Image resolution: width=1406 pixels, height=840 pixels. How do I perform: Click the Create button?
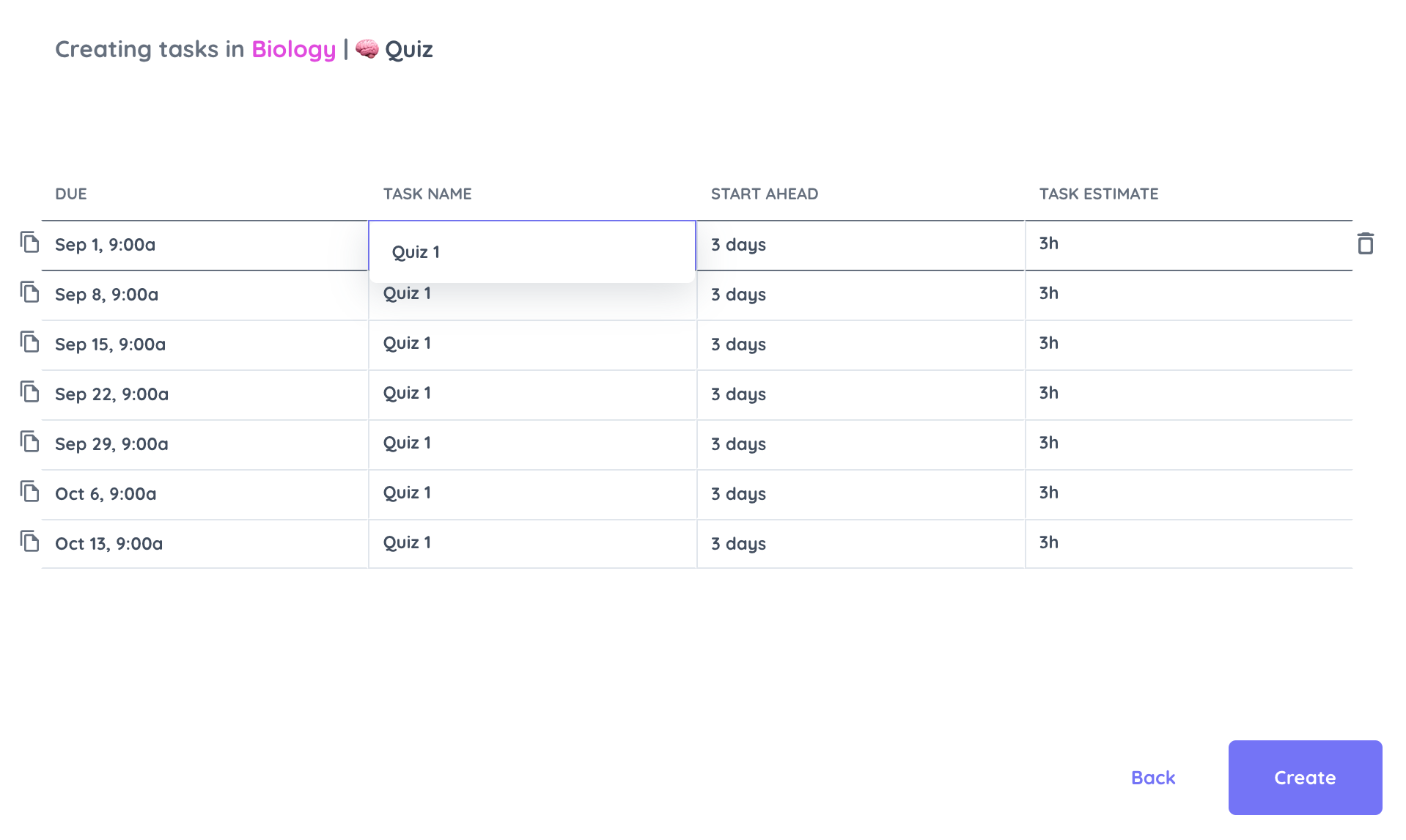(x=1305, y=777)
